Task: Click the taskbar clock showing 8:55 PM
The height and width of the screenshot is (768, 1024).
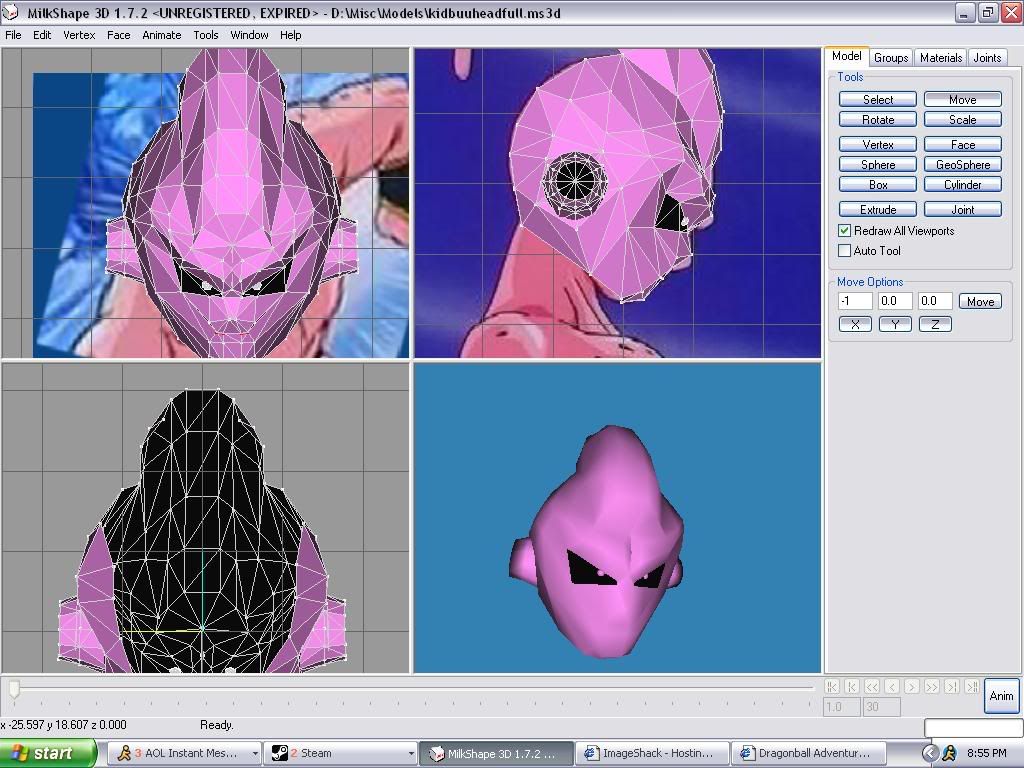Action: [x=986, y=753]
